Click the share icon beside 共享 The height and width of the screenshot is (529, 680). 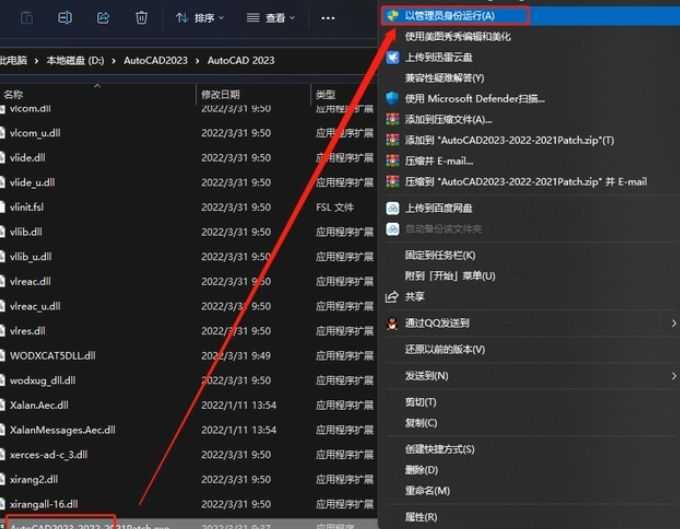(392, 297)
